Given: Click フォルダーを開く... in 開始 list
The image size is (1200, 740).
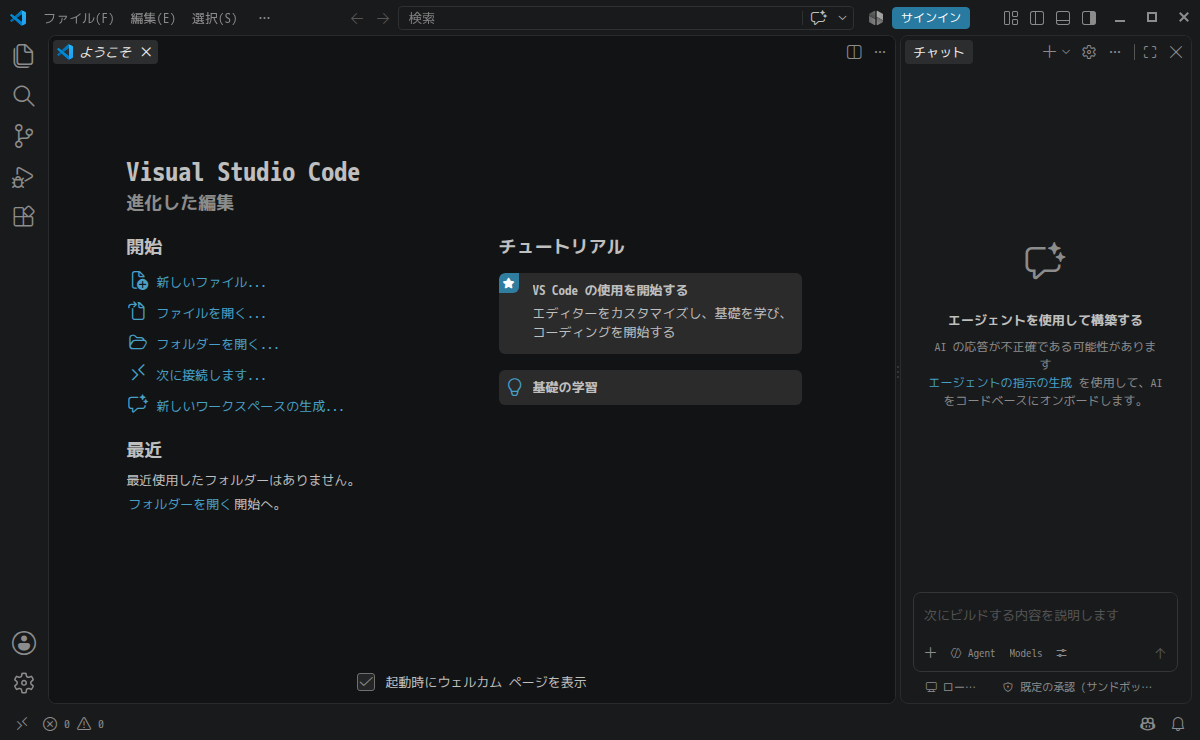Looking at the screenshot, I should [x=217, y=344].
